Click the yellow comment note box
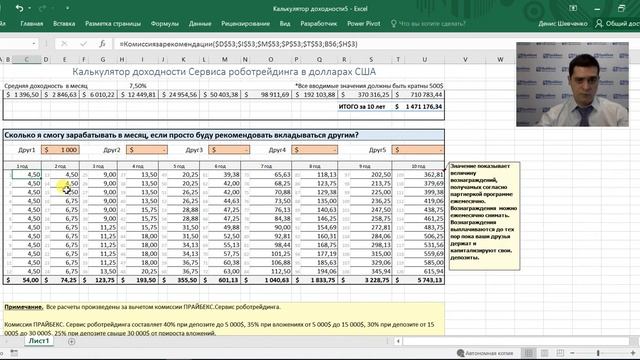 click(484, 216)
